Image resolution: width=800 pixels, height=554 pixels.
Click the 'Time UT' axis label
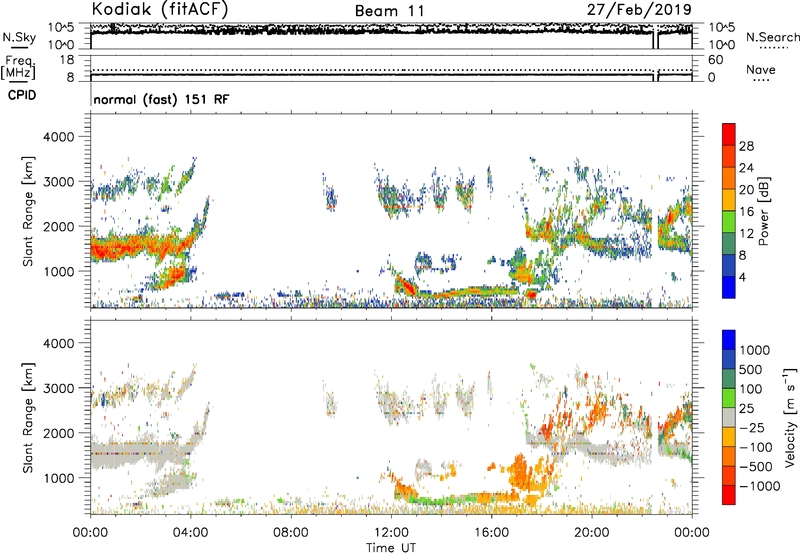391,548
